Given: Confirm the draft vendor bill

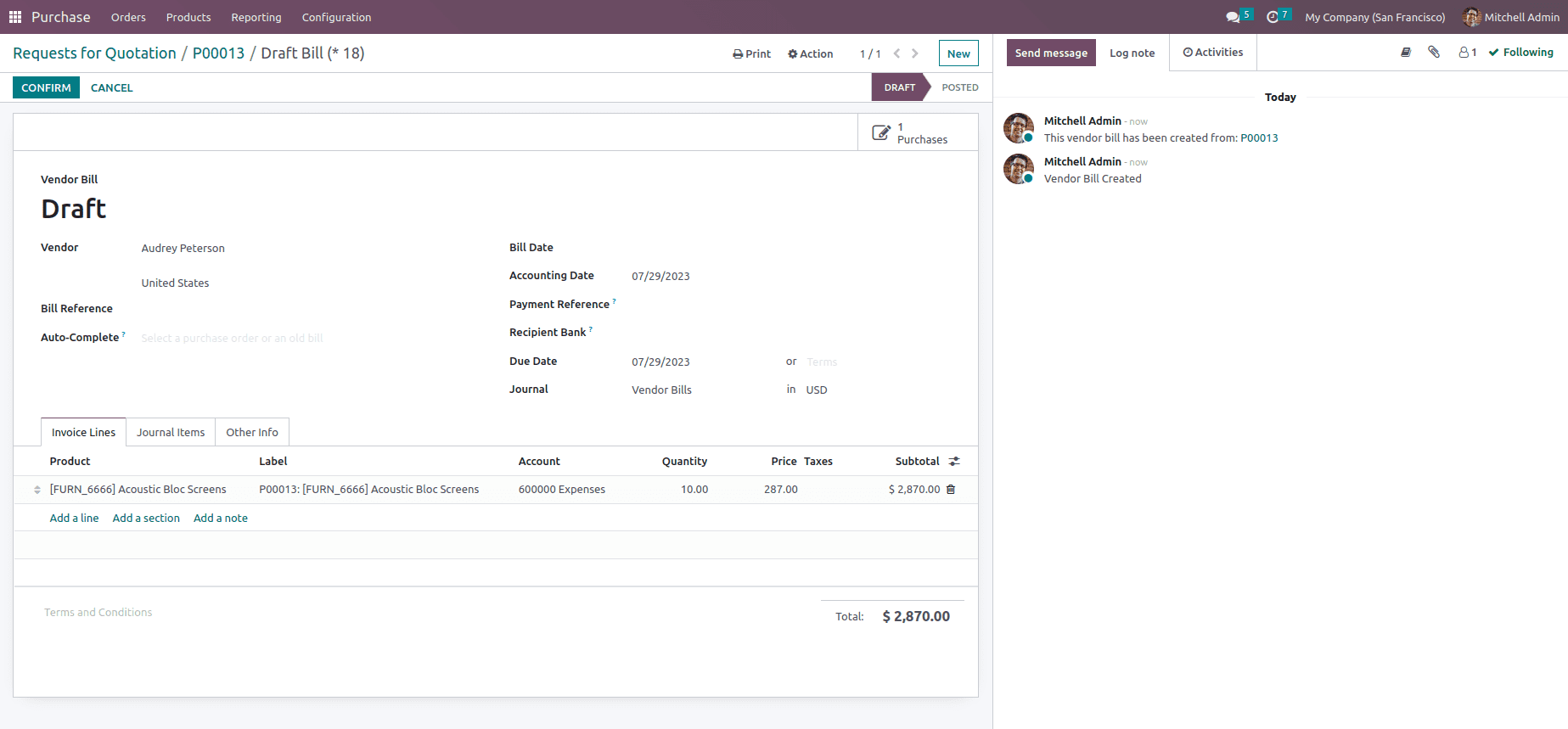Looking at the screenshot, I should (46, 87).
